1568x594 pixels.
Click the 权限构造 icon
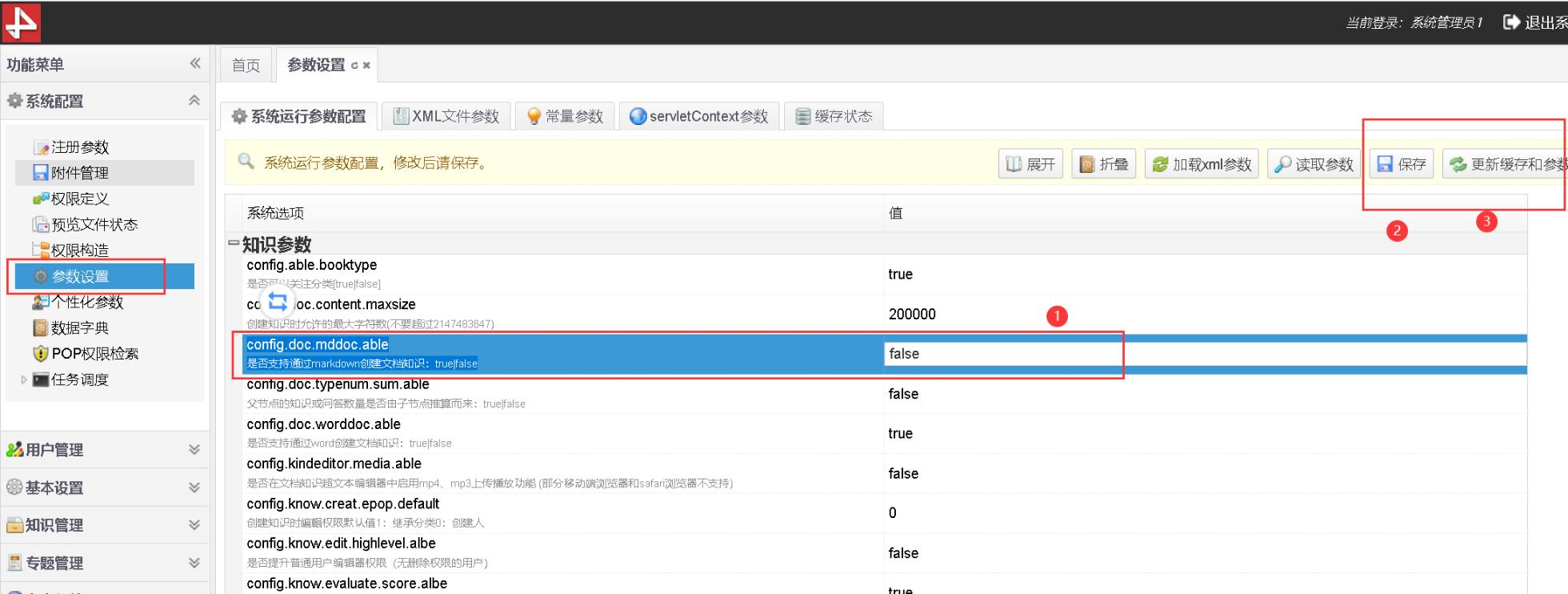click(x=41, y=251)
